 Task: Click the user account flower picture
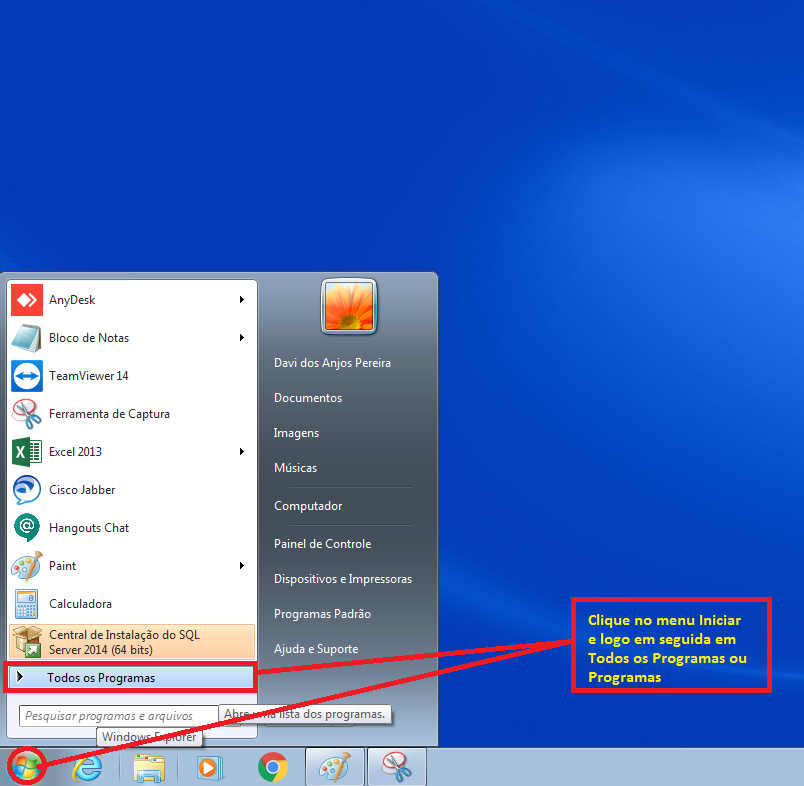click(349, 306)
